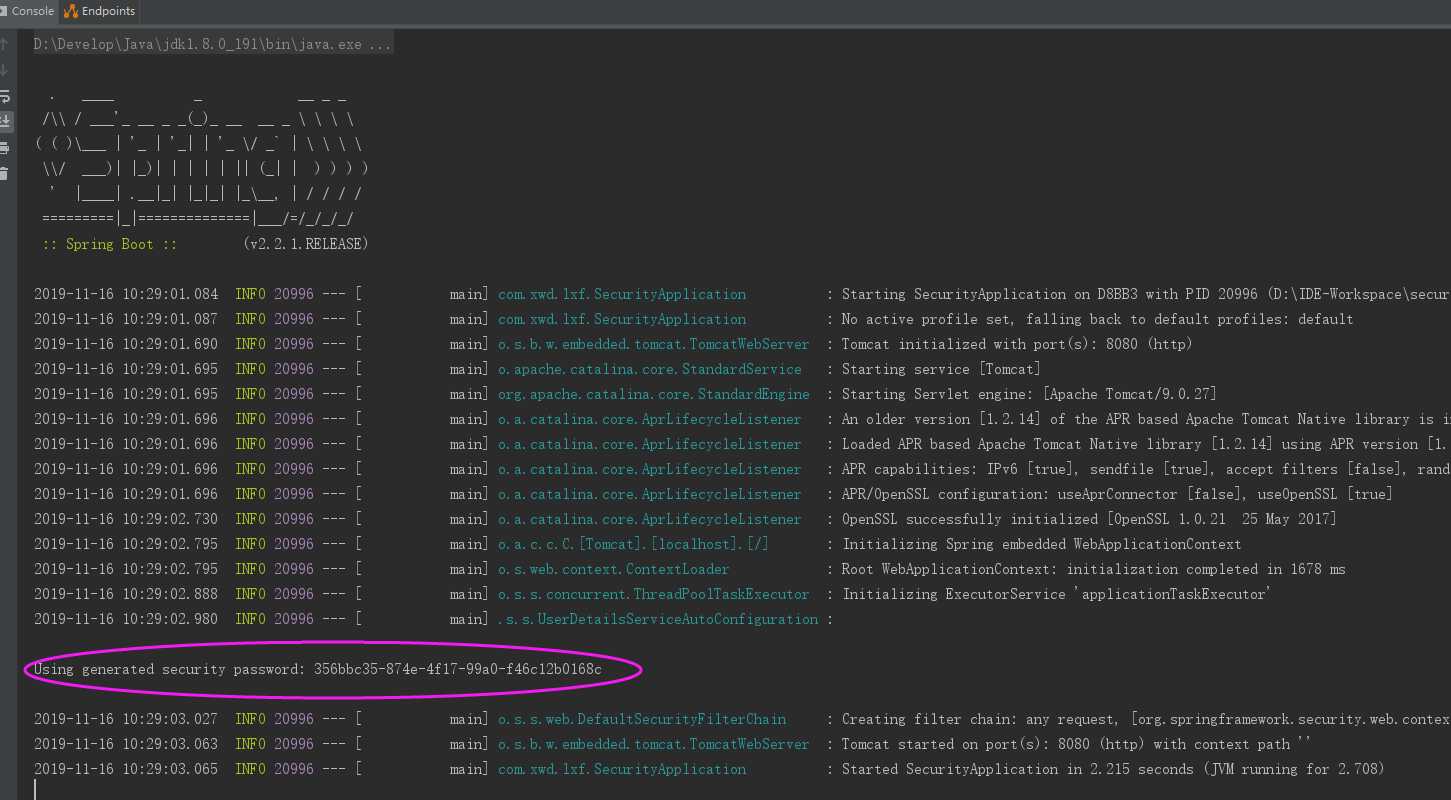Click 'APR capabilities: IPv6 [true]' message

click(x=1145, y=469)
